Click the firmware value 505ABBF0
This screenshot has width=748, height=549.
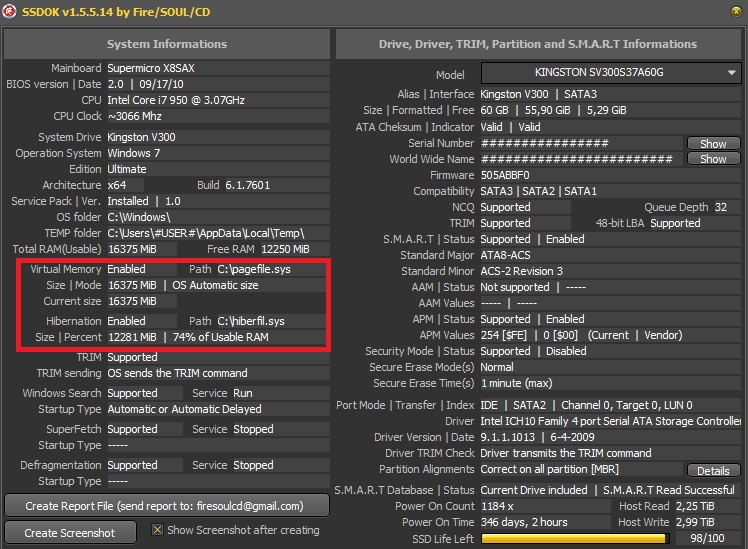[505, 175]
